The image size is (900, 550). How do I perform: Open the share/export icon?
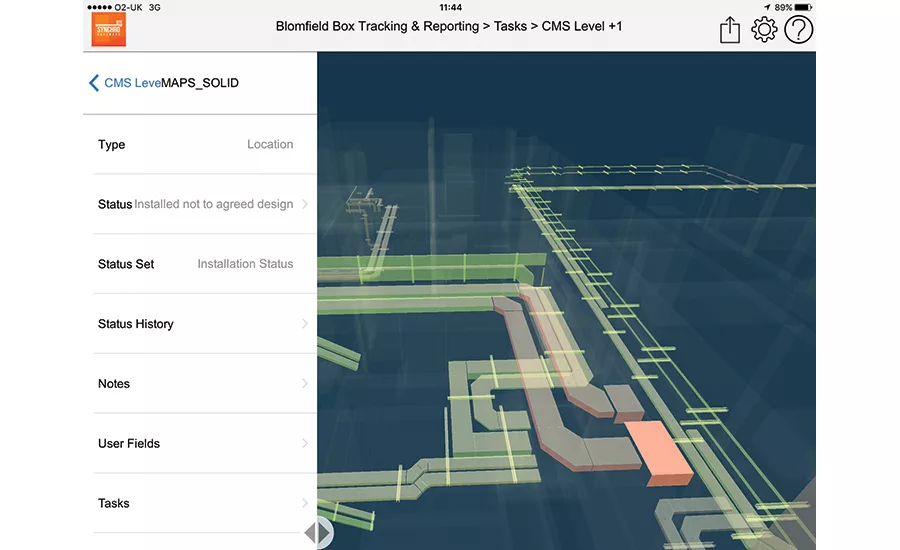(x=730, y=30)
